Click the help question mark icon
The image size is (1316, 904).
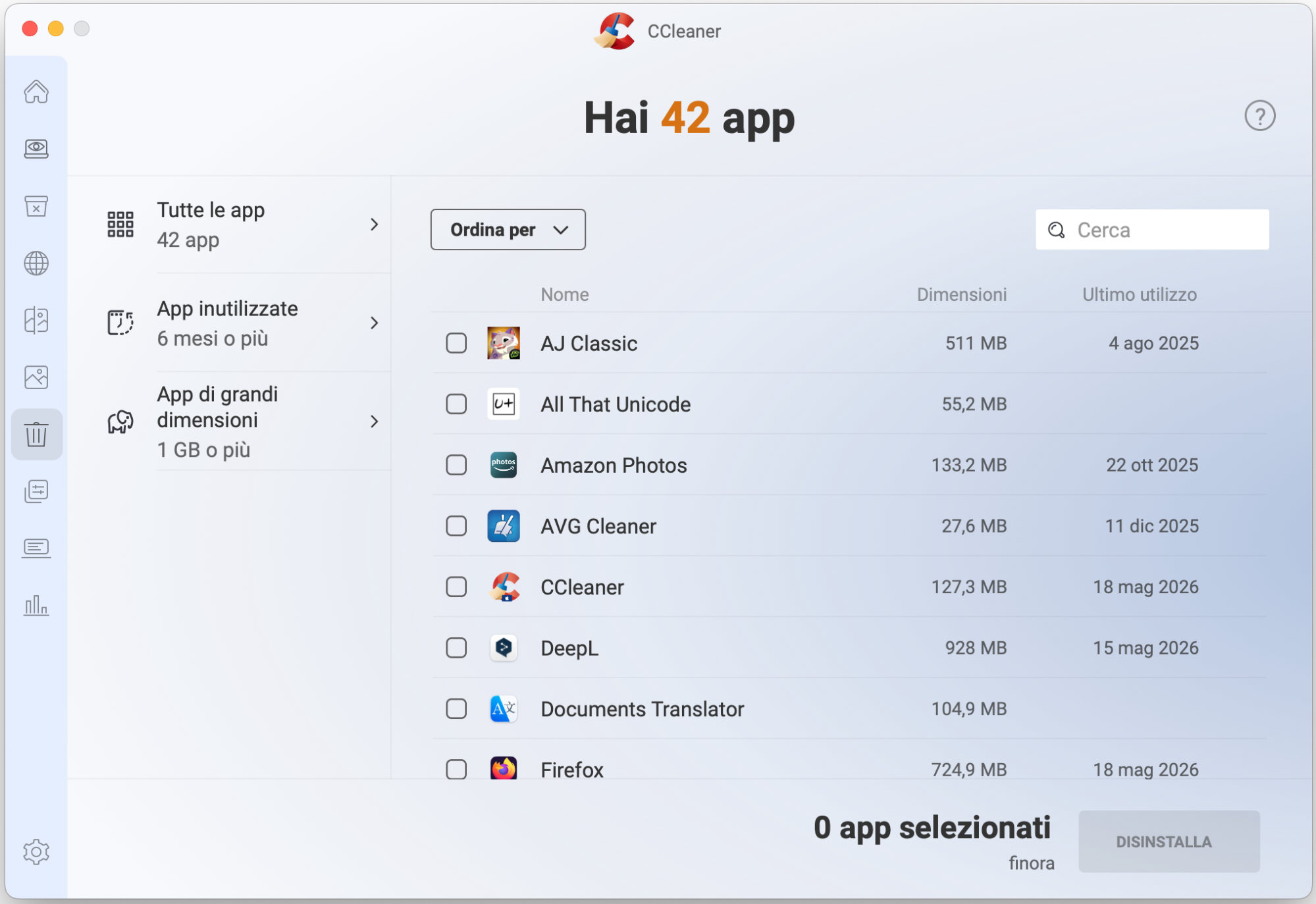click(1259, 116)
